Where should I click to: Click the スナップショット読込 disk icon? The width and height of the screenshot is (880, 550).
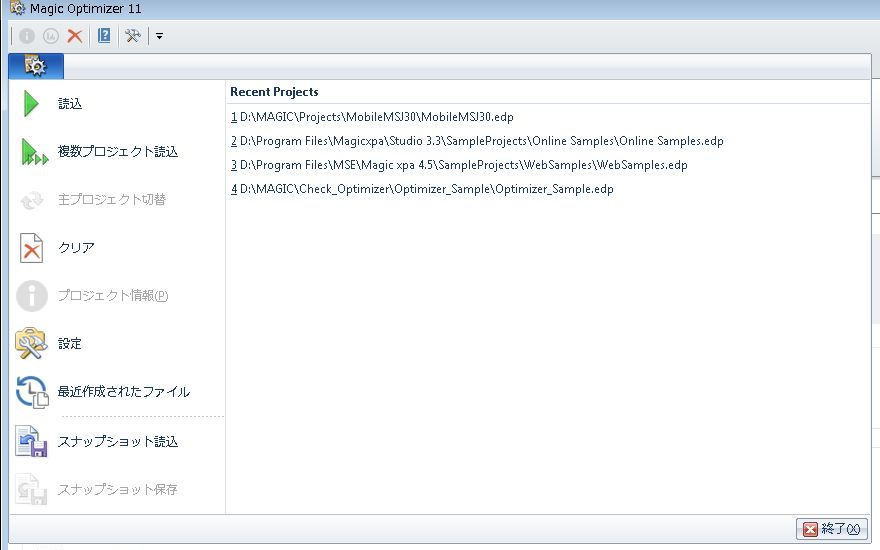click(32, 442)
